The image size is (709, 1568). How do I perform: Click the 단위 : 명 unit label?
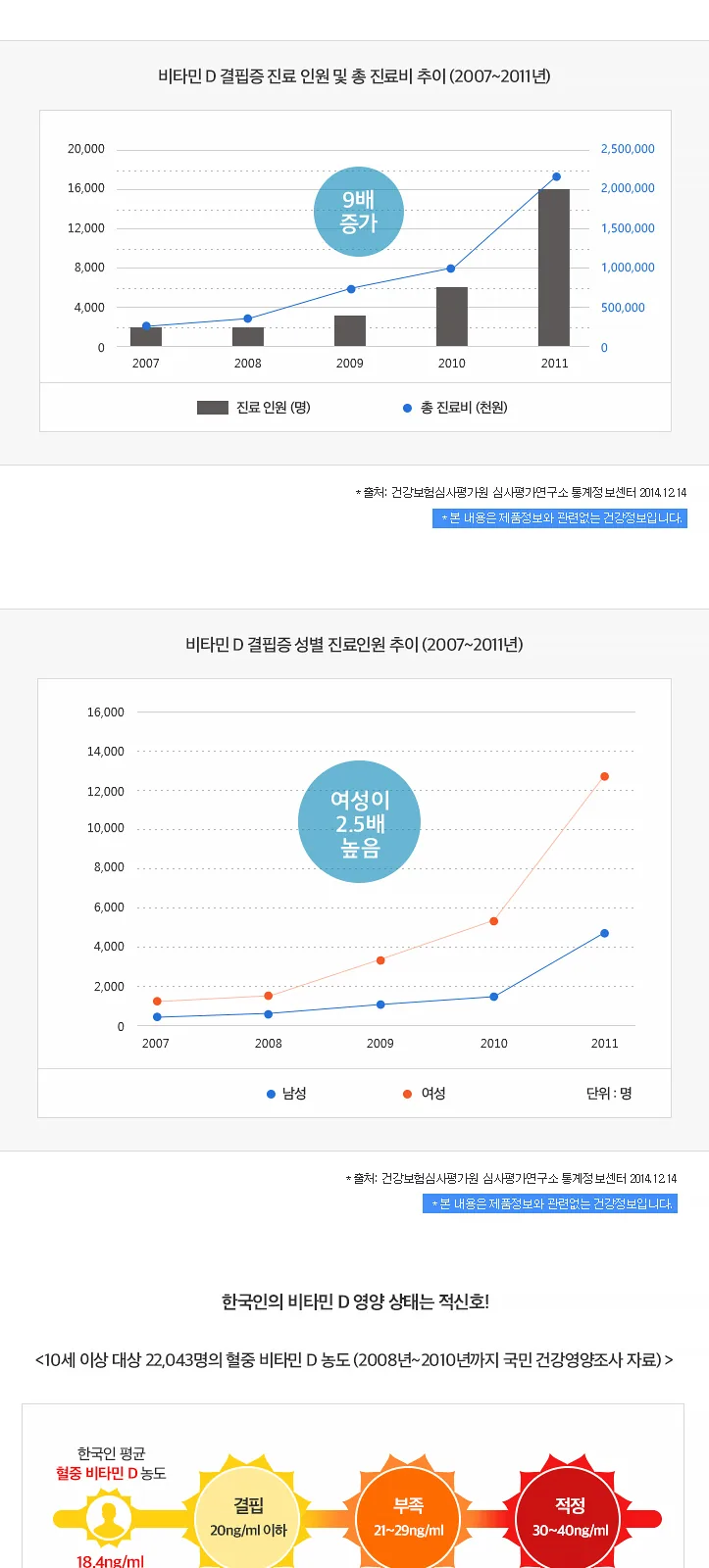(609, 1094)
